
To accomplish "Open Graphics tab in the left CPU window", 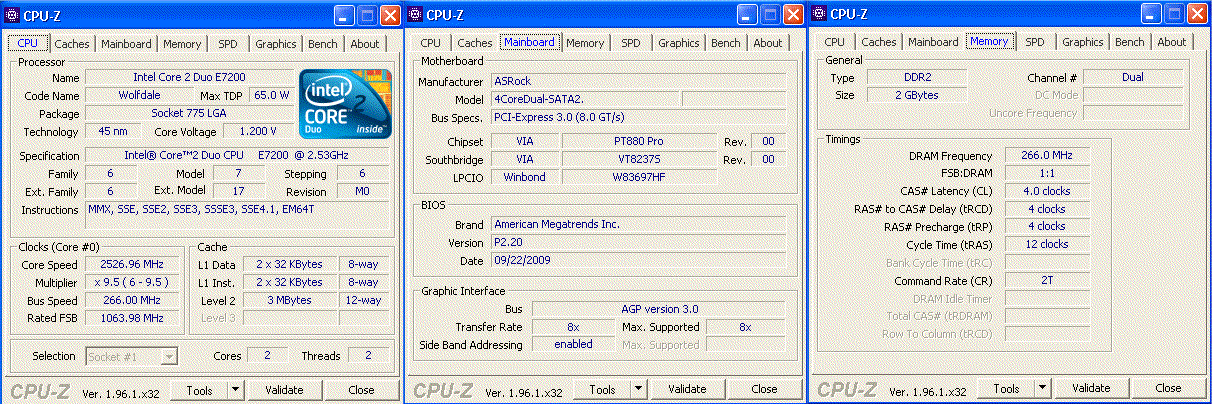I will click(275, 44).
